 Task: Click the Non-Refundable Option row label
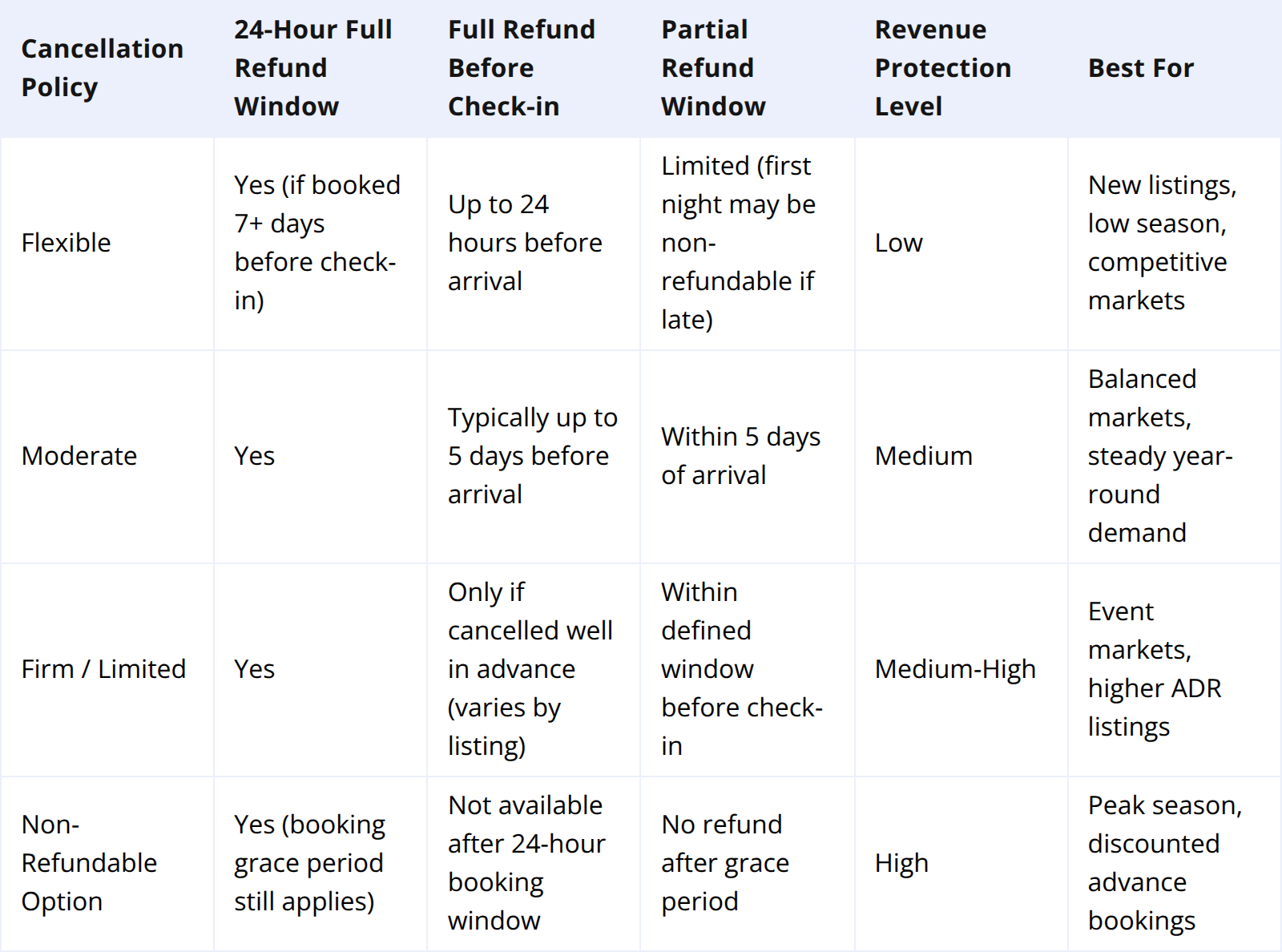click(89, 863)
